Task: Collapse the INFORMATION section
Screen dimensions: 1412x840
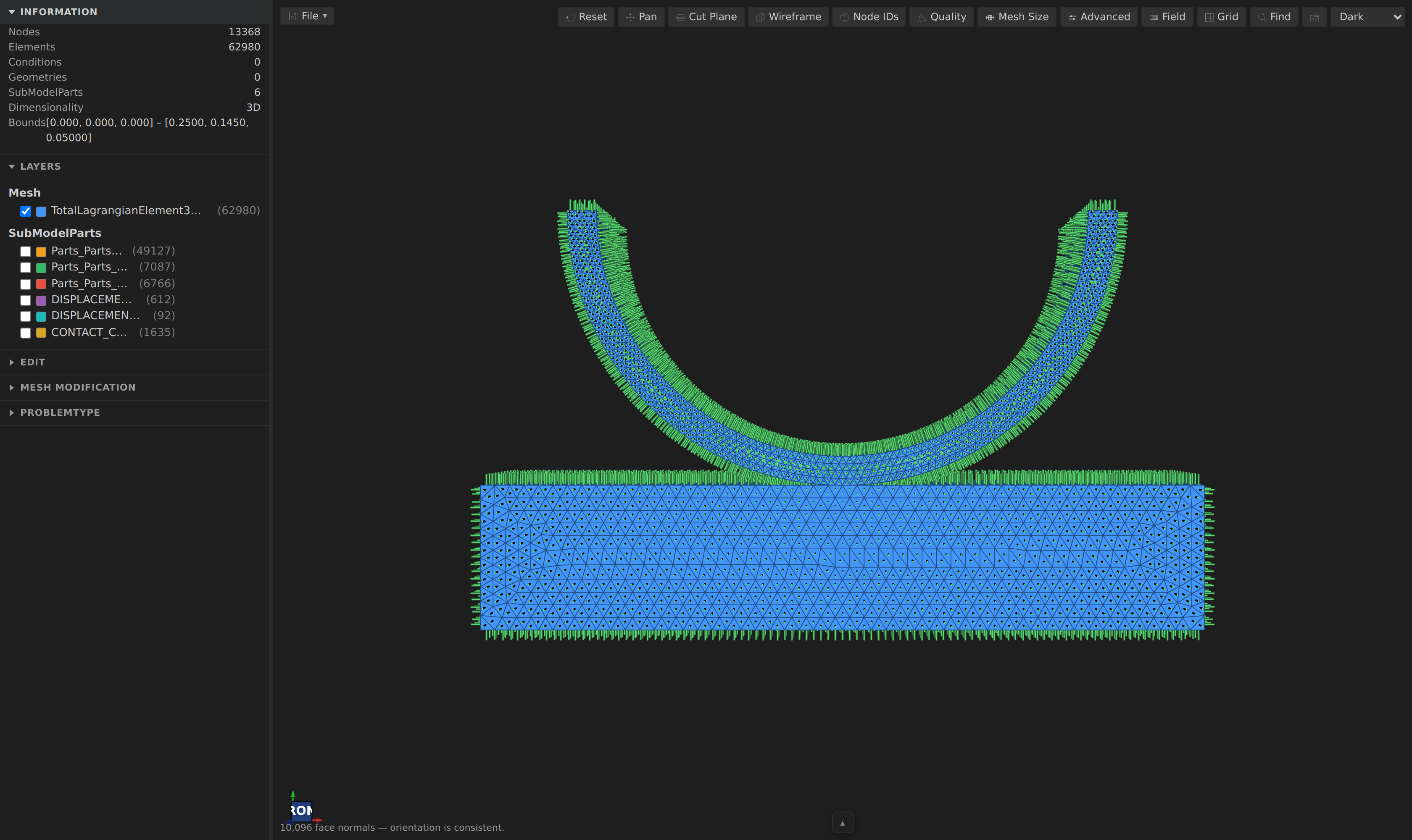Action: (x=134, y=12)
